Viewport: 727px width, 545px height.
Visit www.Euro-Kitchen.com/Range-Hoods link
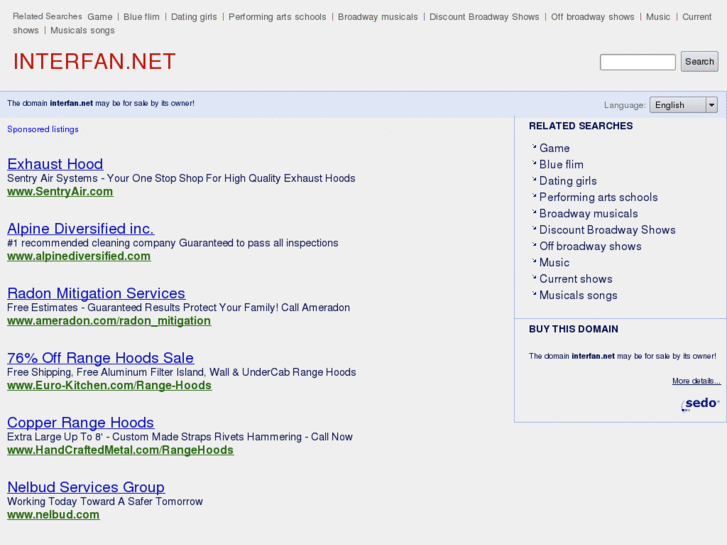(109, 385)
